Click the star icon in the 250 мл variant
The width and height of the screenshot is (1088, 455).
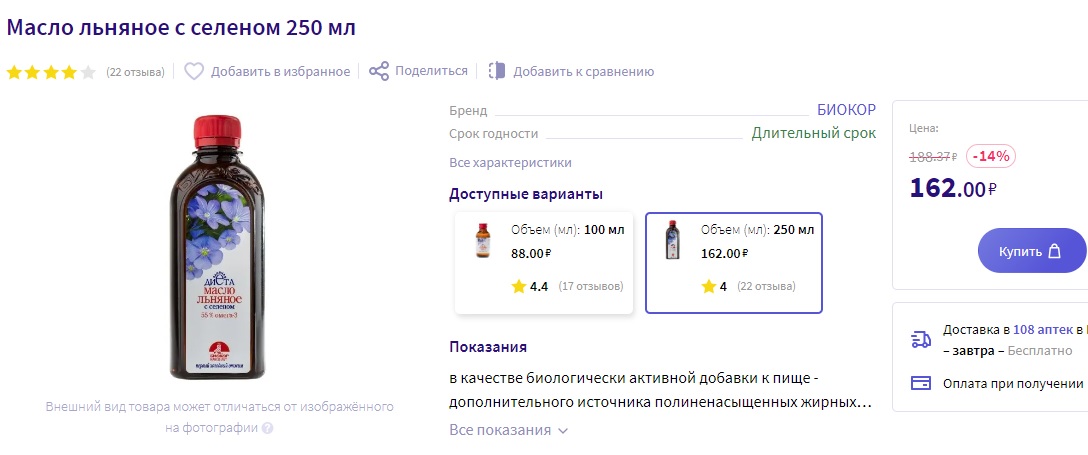[x=708, y=286]
